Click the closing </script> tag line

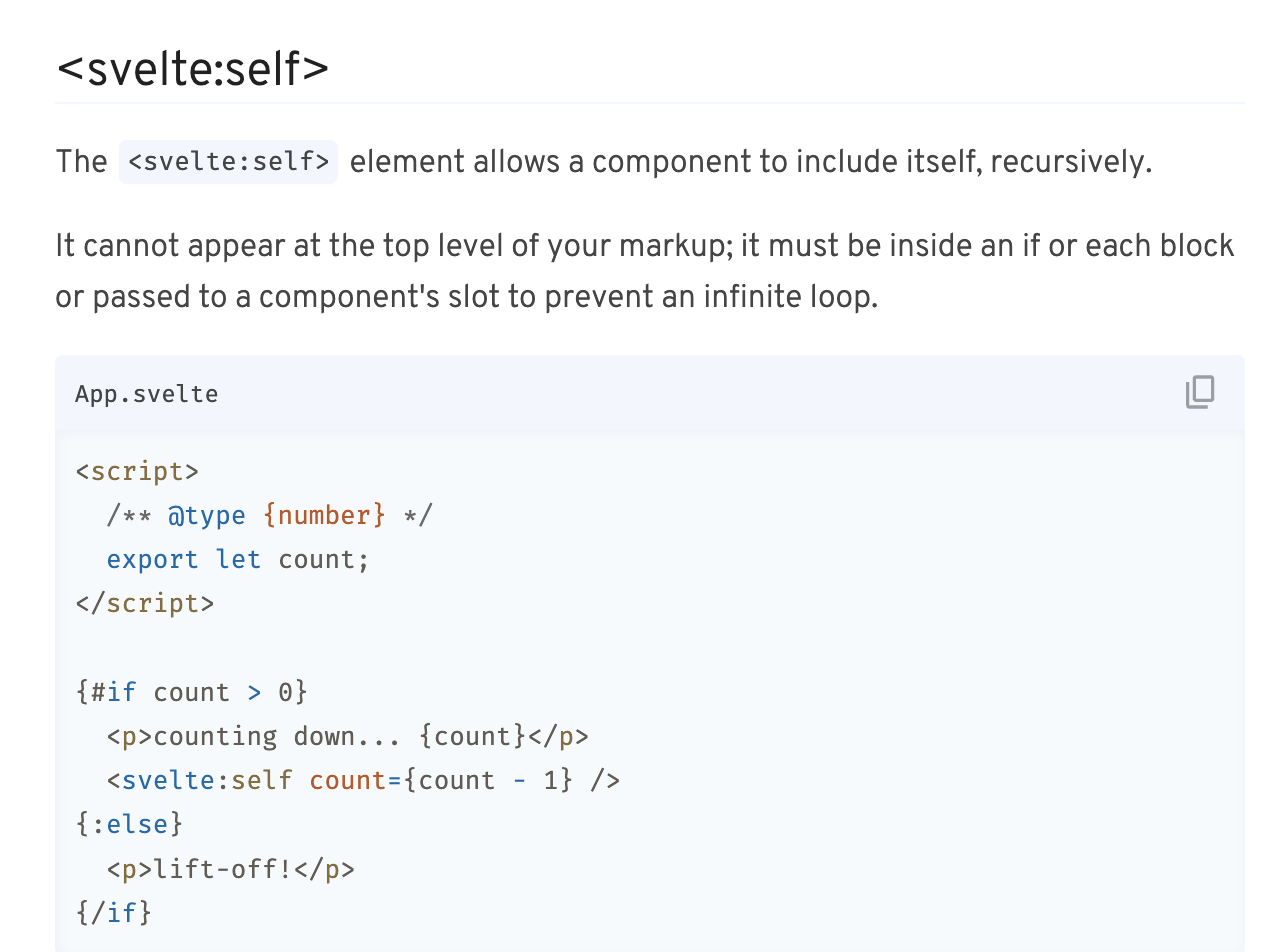pos(144,603)
